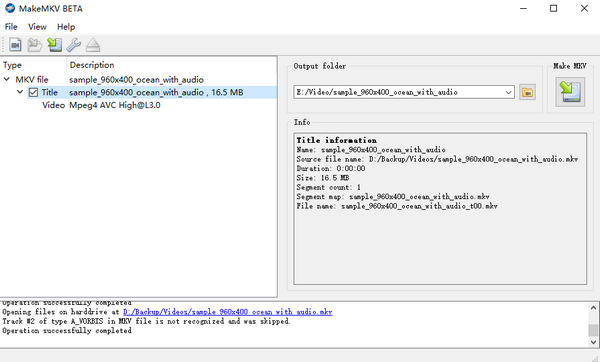Viewport: 600px width, 362px height.
Task: Open the Help menu
Action: 66,27
